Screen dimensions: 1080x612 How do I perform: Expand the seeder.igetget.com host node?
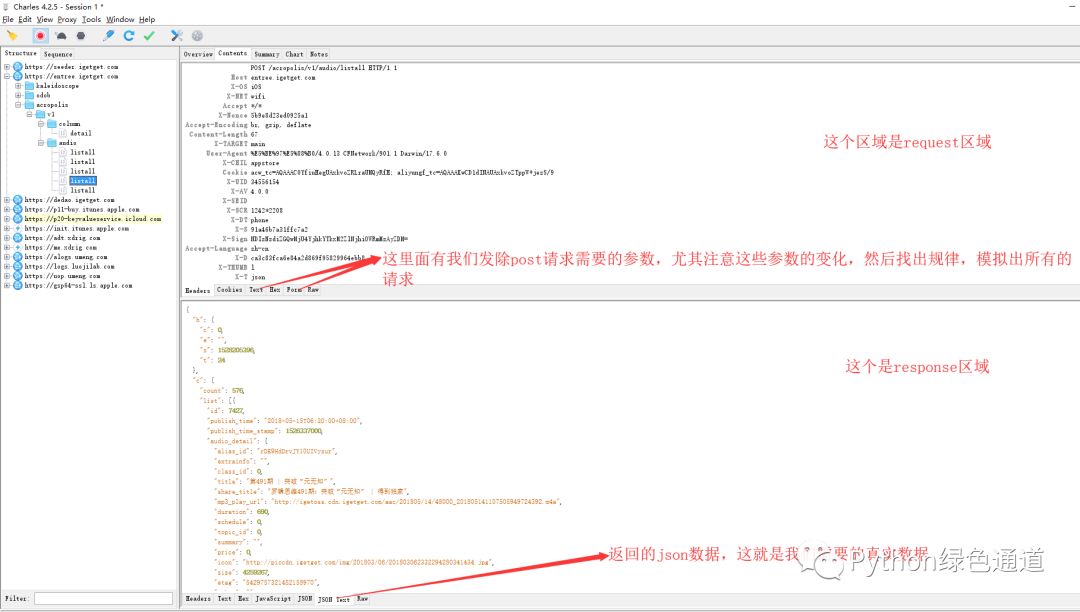(7, 67)
